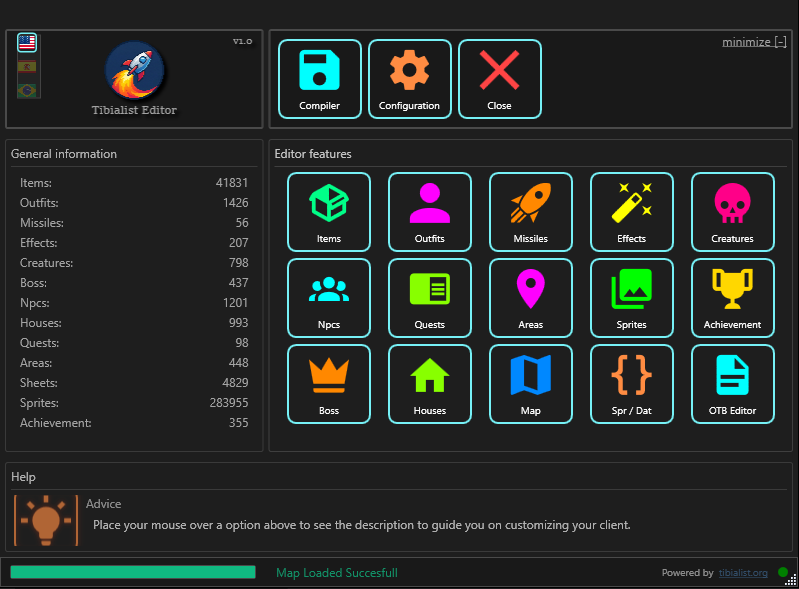Click the v1.0 version label

click(x=243, y=41)
